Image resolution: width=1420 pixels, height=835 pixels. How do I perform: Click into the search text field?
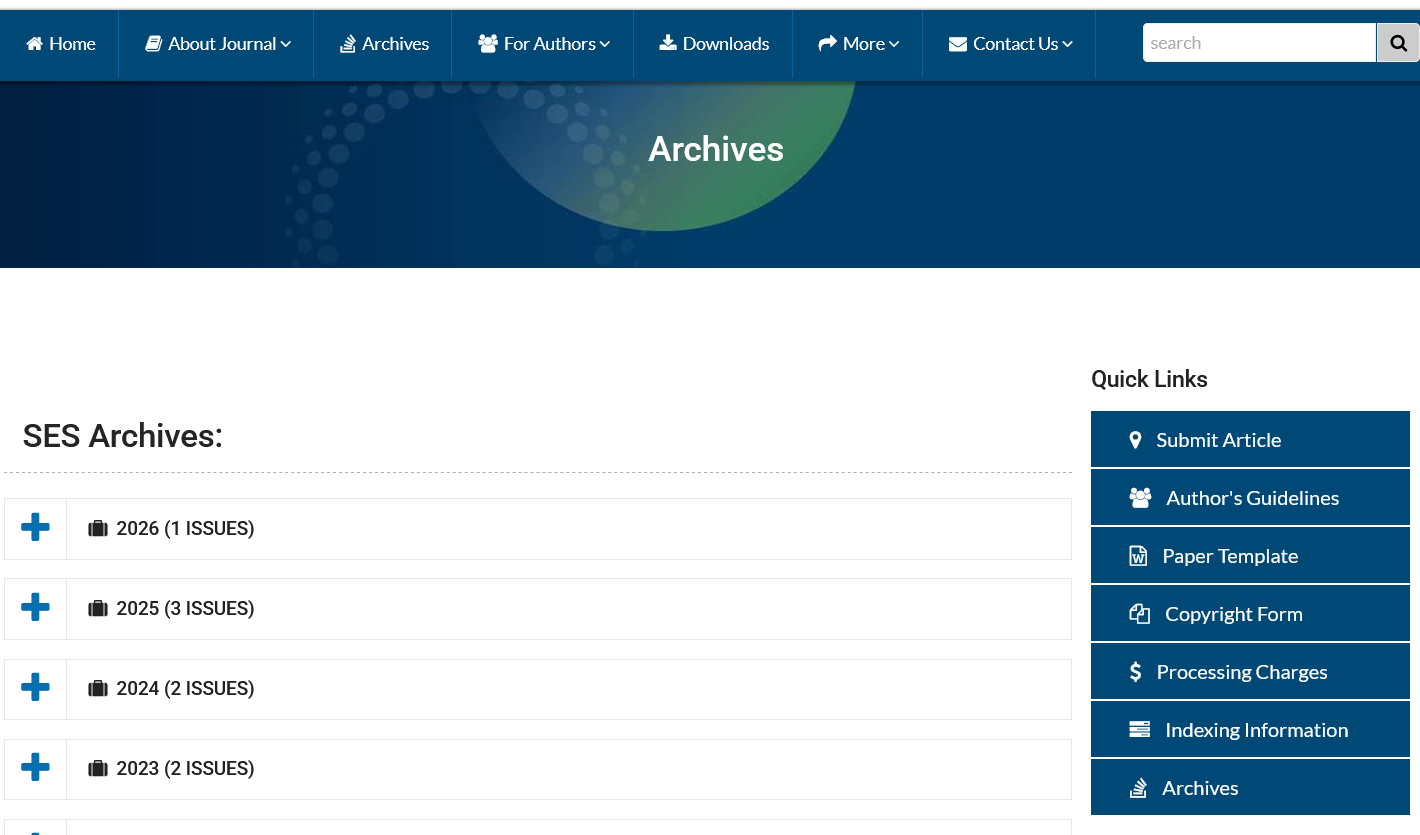[x=1259, y=43]
